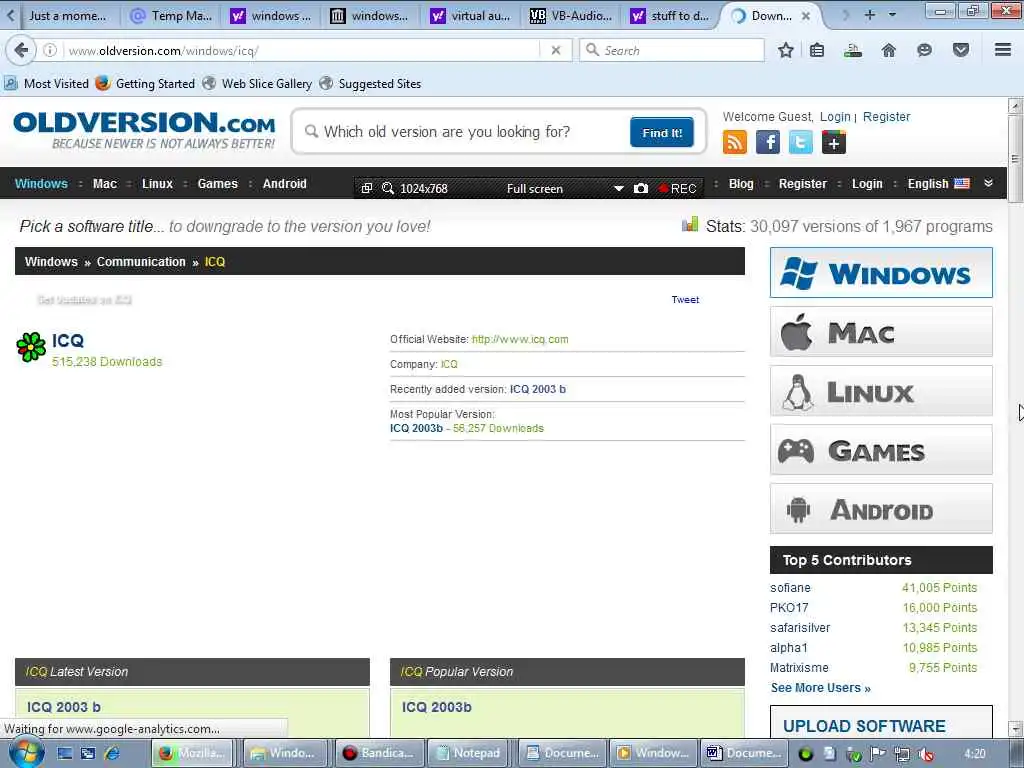Switch to the virtual au... browser tab
This screenshot has height=768, width=1024.
pyautogui.click(x=472, y=16)
